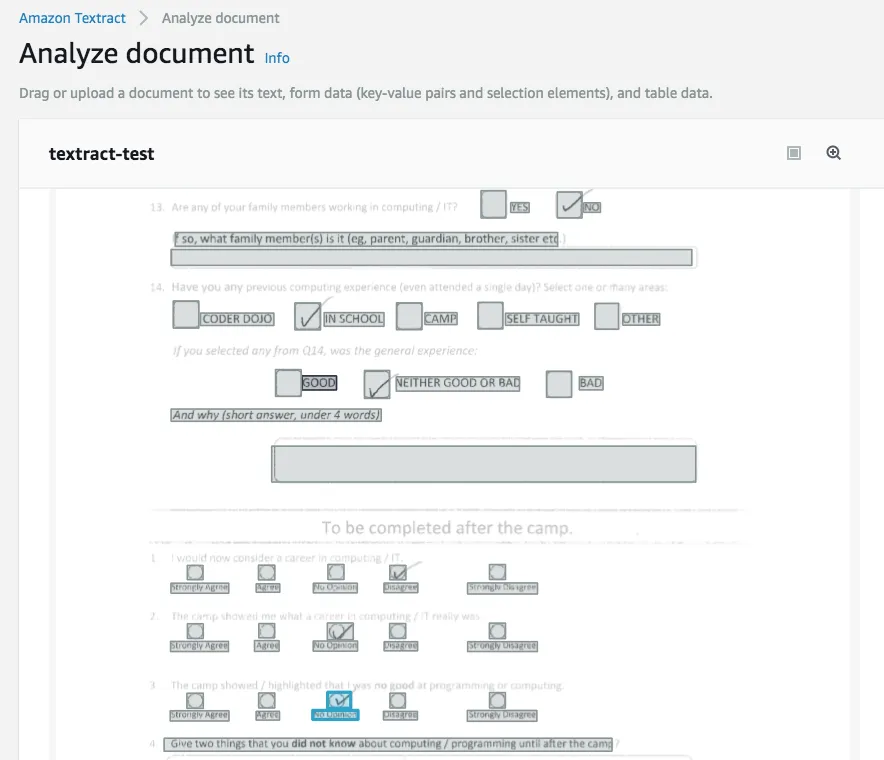Click the fit-to-view square icon
This screenshot has height=760, width=884.
click(794, 153)
